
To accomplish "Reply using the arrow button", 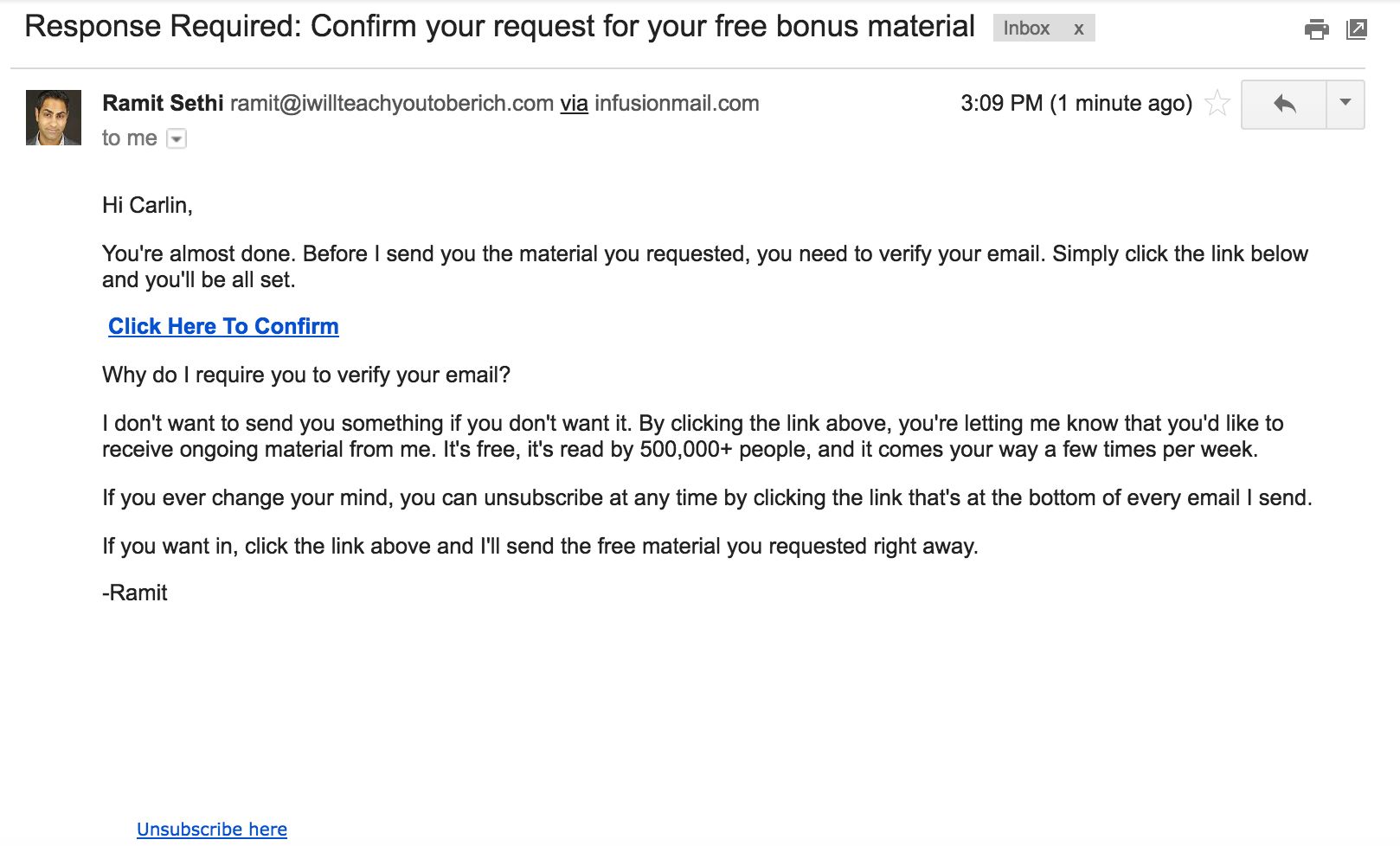I will pyautogui.click(x=1284, y=105).
